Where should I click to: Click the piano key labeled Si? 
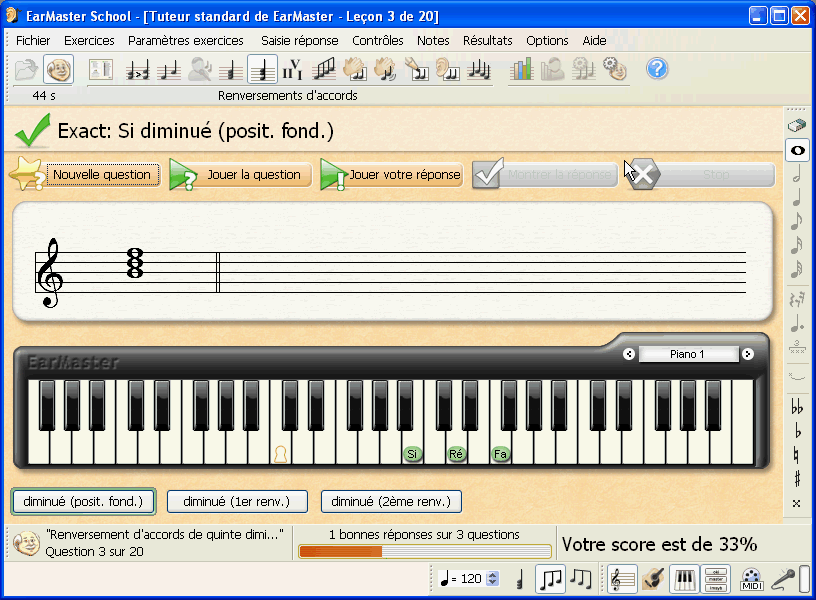pyautogui.click(x=412, y=454)
